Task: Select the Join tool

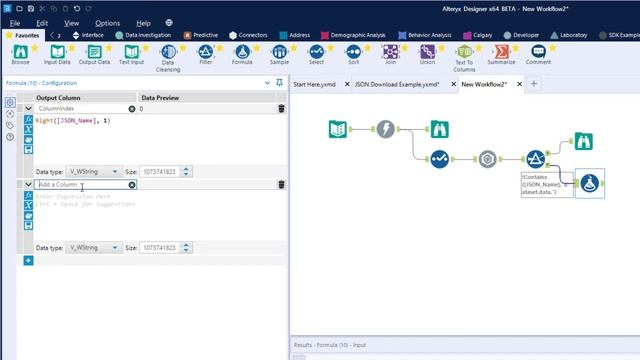Action: click(x=390, y=55)
